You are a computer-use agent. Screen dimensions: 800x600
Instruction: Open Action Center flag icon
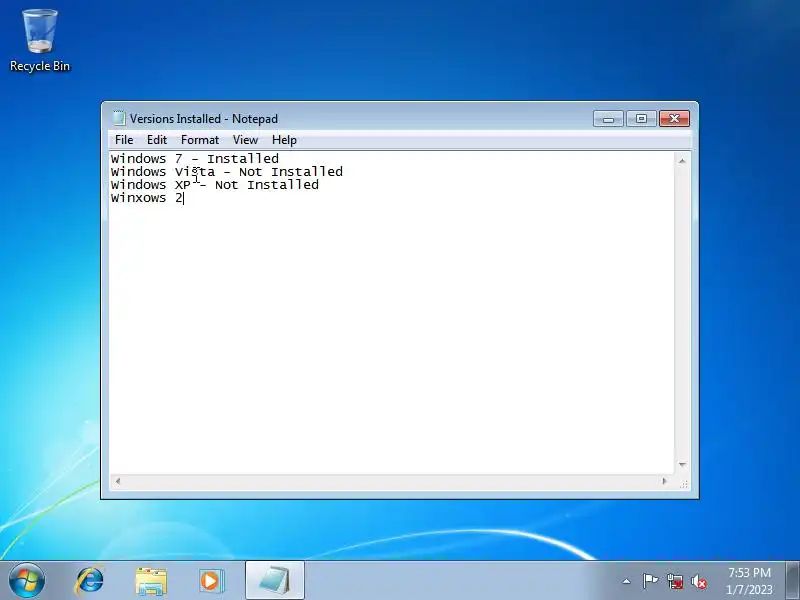point(650,581)
